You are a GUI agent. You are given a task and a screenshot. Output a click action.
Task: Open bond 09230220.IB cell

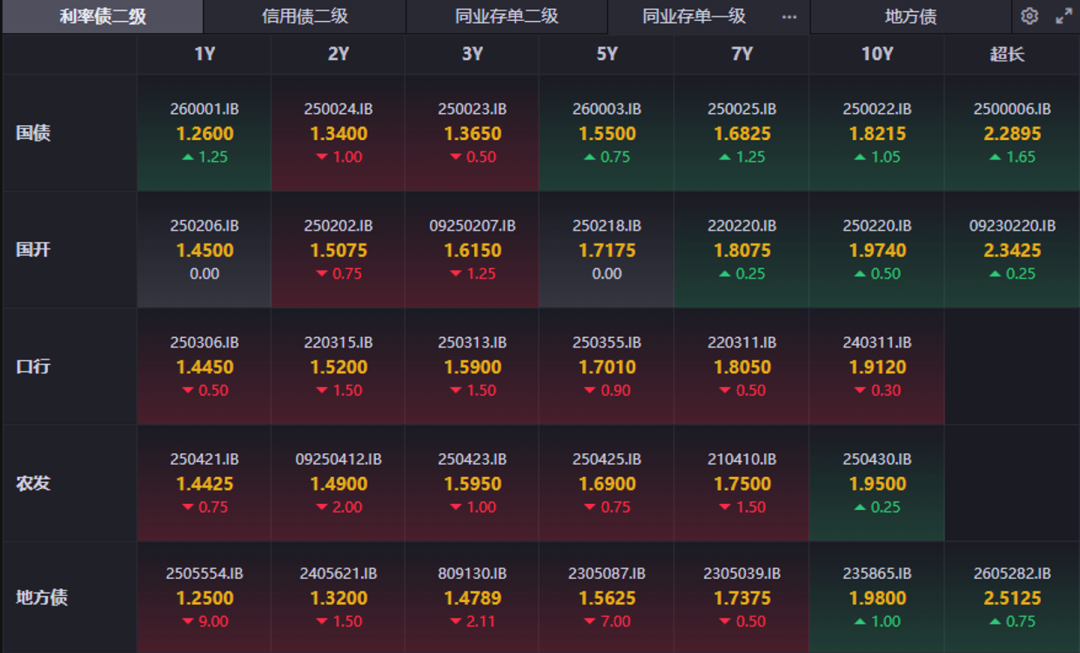click(x=1012, y=249)
